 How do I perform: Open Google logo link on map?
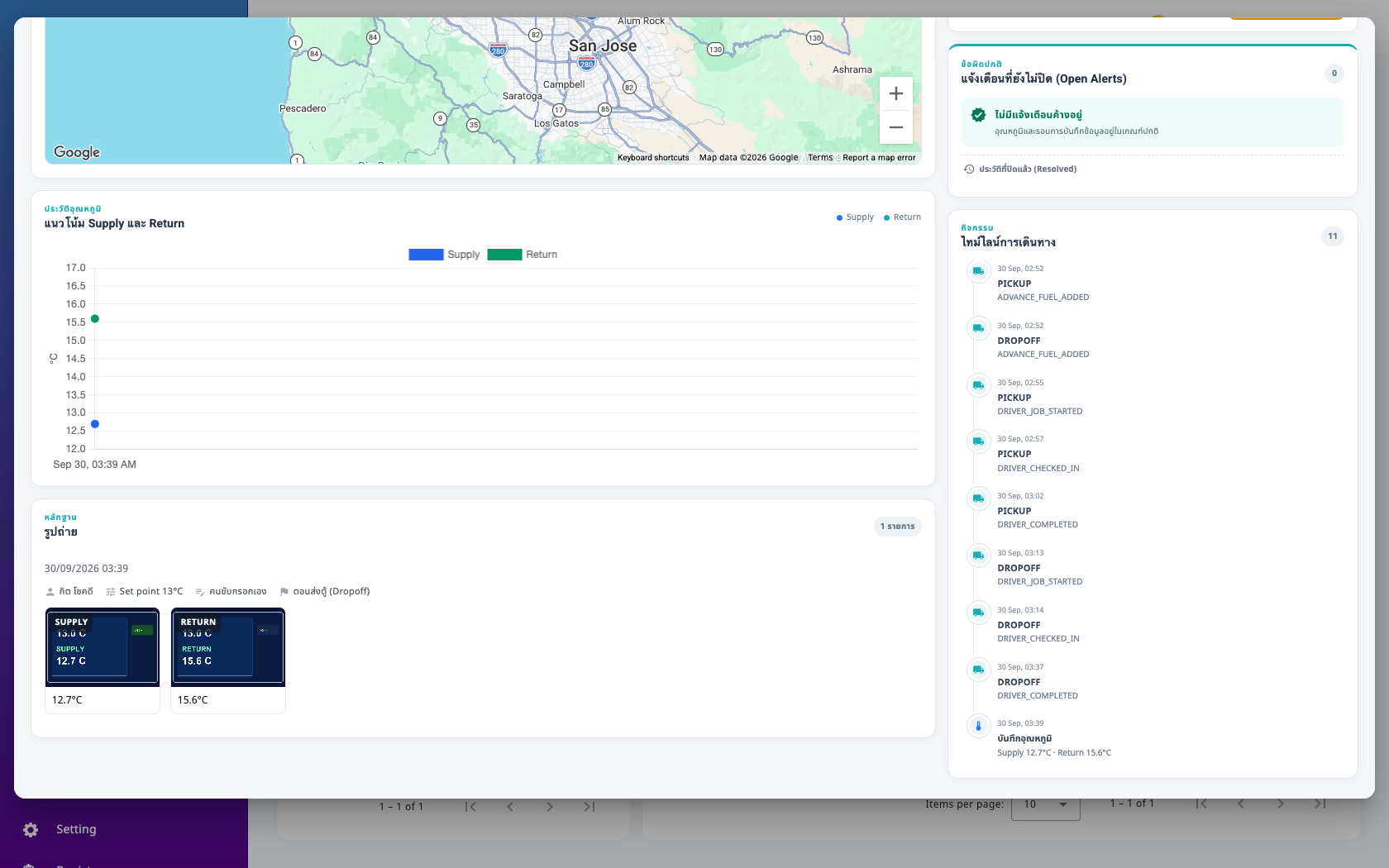pos(77,152)
